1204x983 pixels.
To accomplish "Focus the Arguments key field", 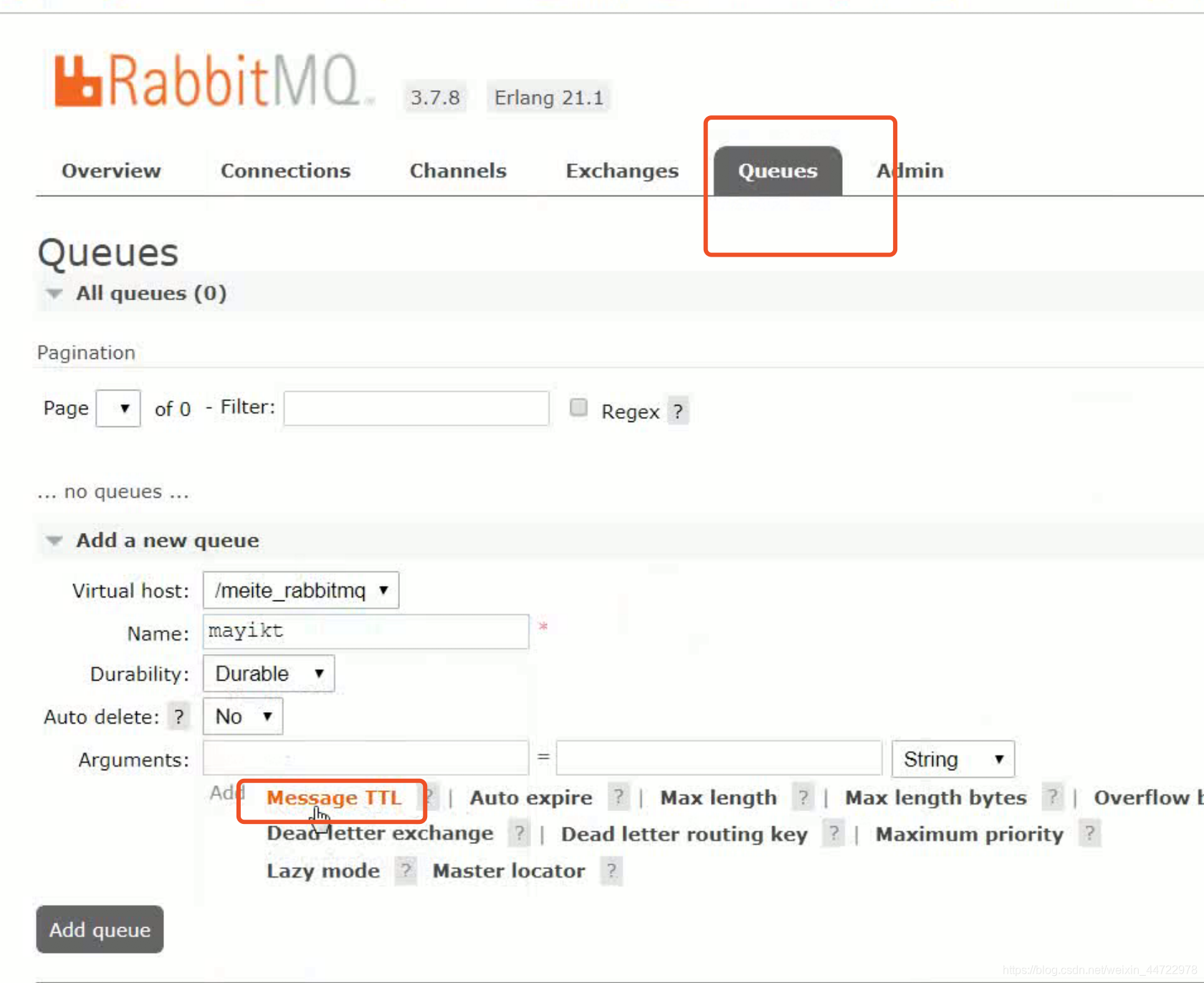I will [x=365, y=758].
